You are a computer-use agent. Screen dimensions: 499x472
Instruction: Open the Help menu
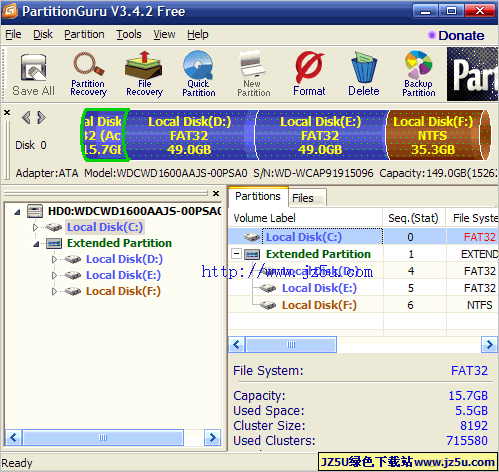[198, 35]
